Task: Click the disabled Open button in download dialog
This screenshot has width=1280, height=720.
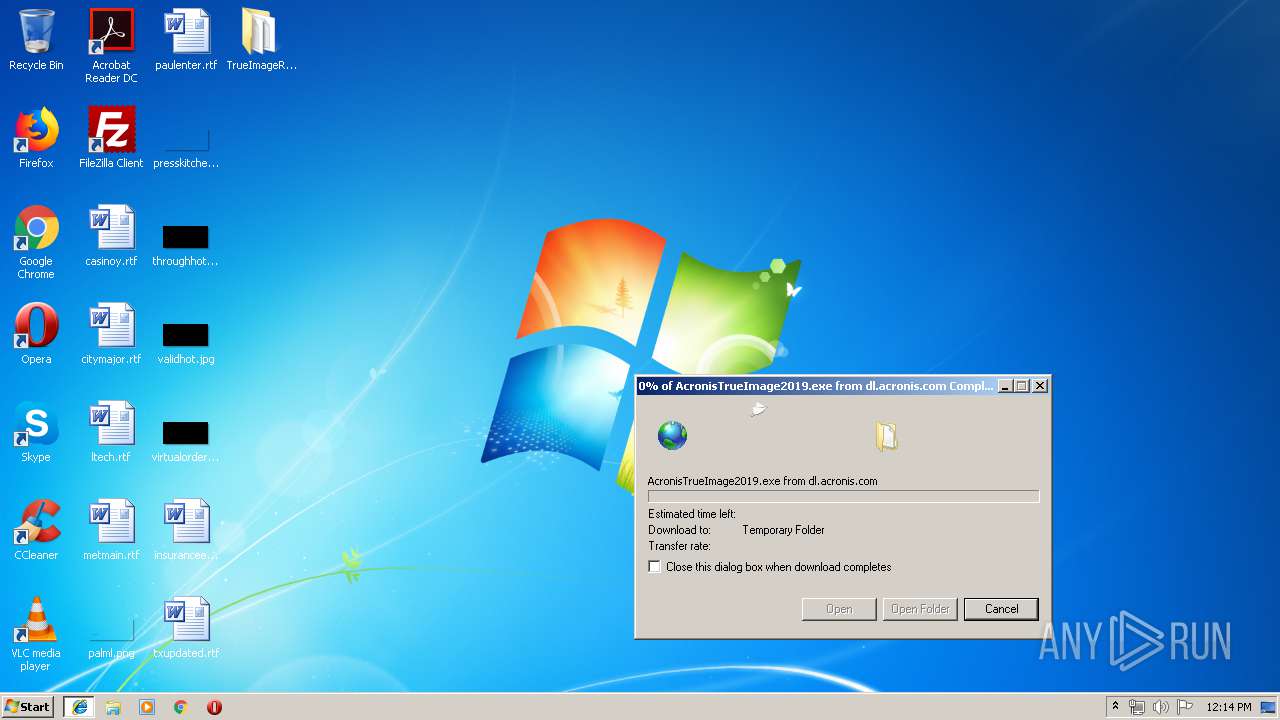Action: click(x=839, y=609)
